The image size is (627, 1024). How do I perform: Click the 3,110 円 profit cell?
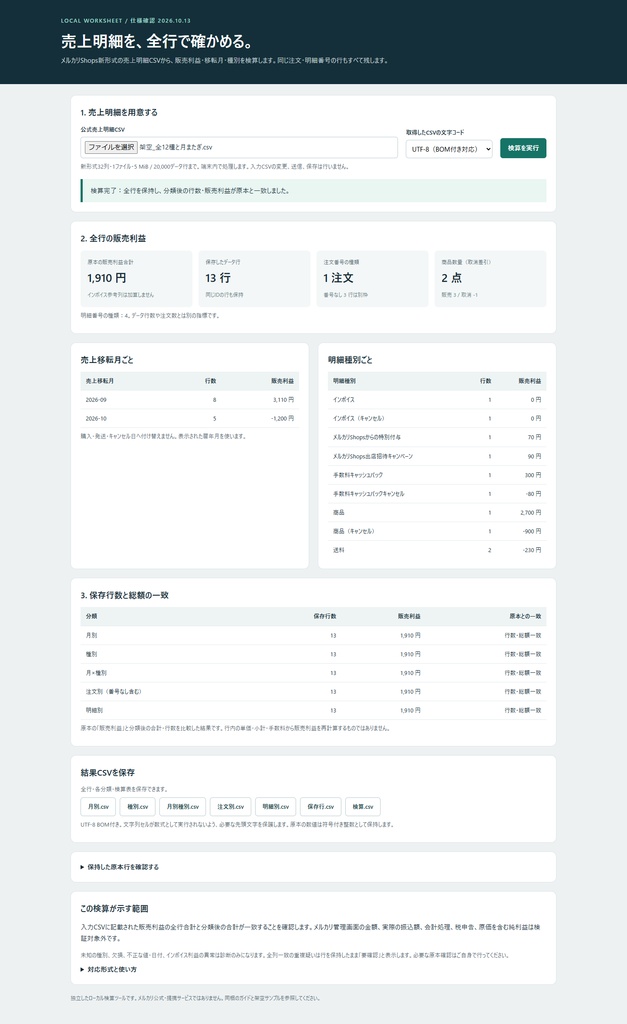click(x=283, y=400)
